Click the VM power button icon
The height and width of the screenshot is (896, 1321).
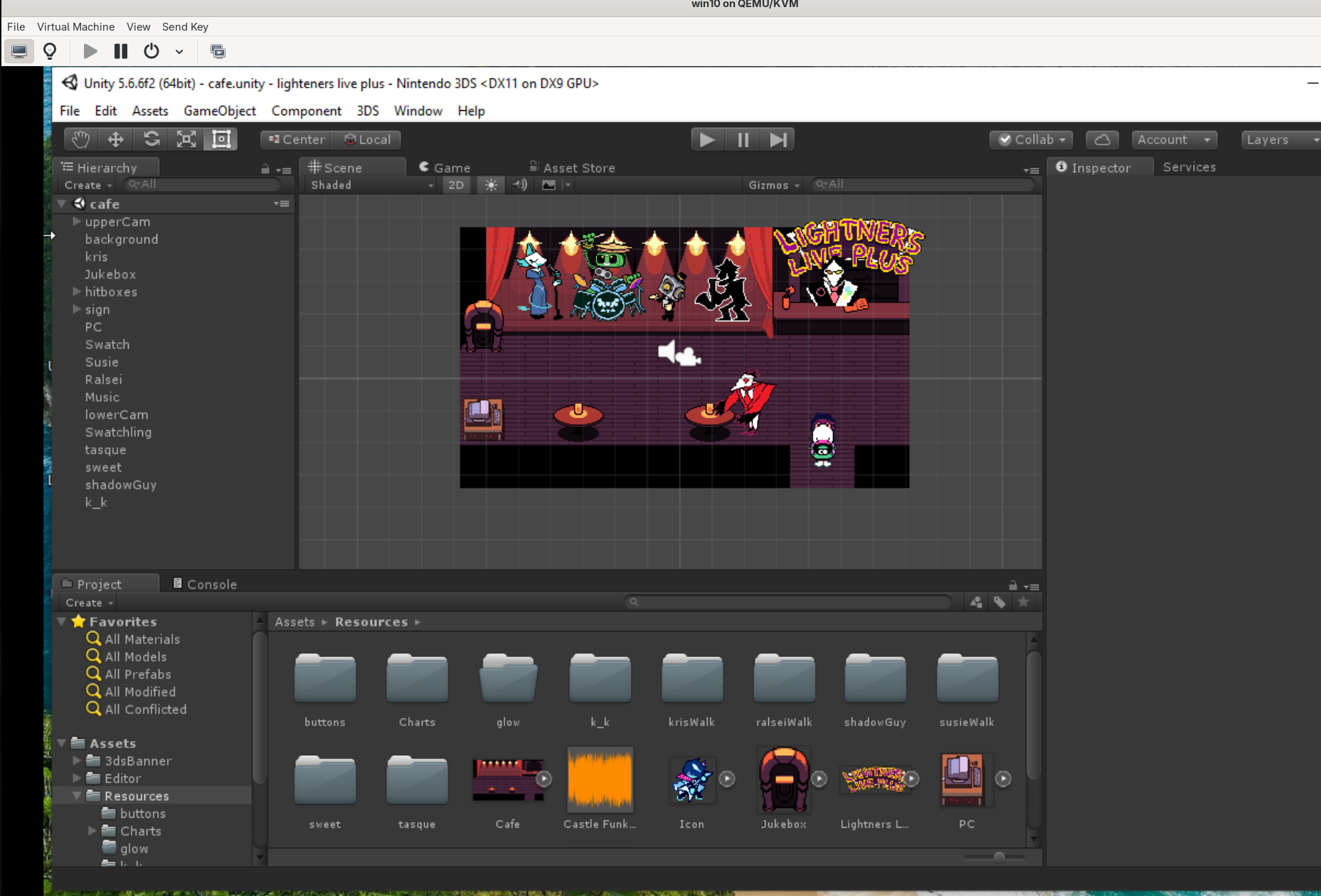tap(151, 51)
